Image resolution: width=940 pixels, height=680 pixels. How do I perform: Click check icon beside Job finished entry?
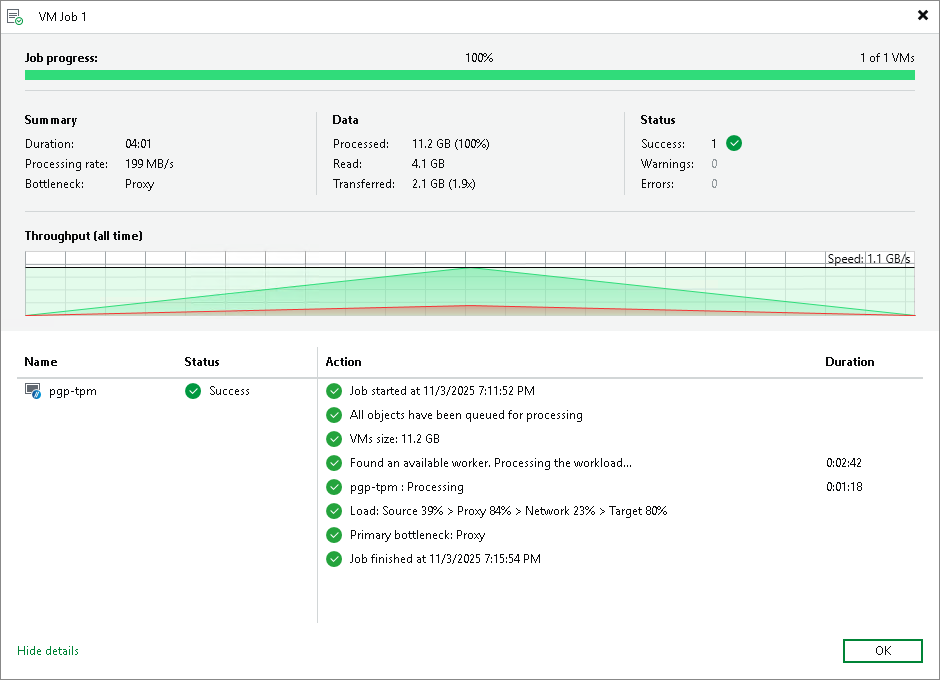tap(334, 559)
